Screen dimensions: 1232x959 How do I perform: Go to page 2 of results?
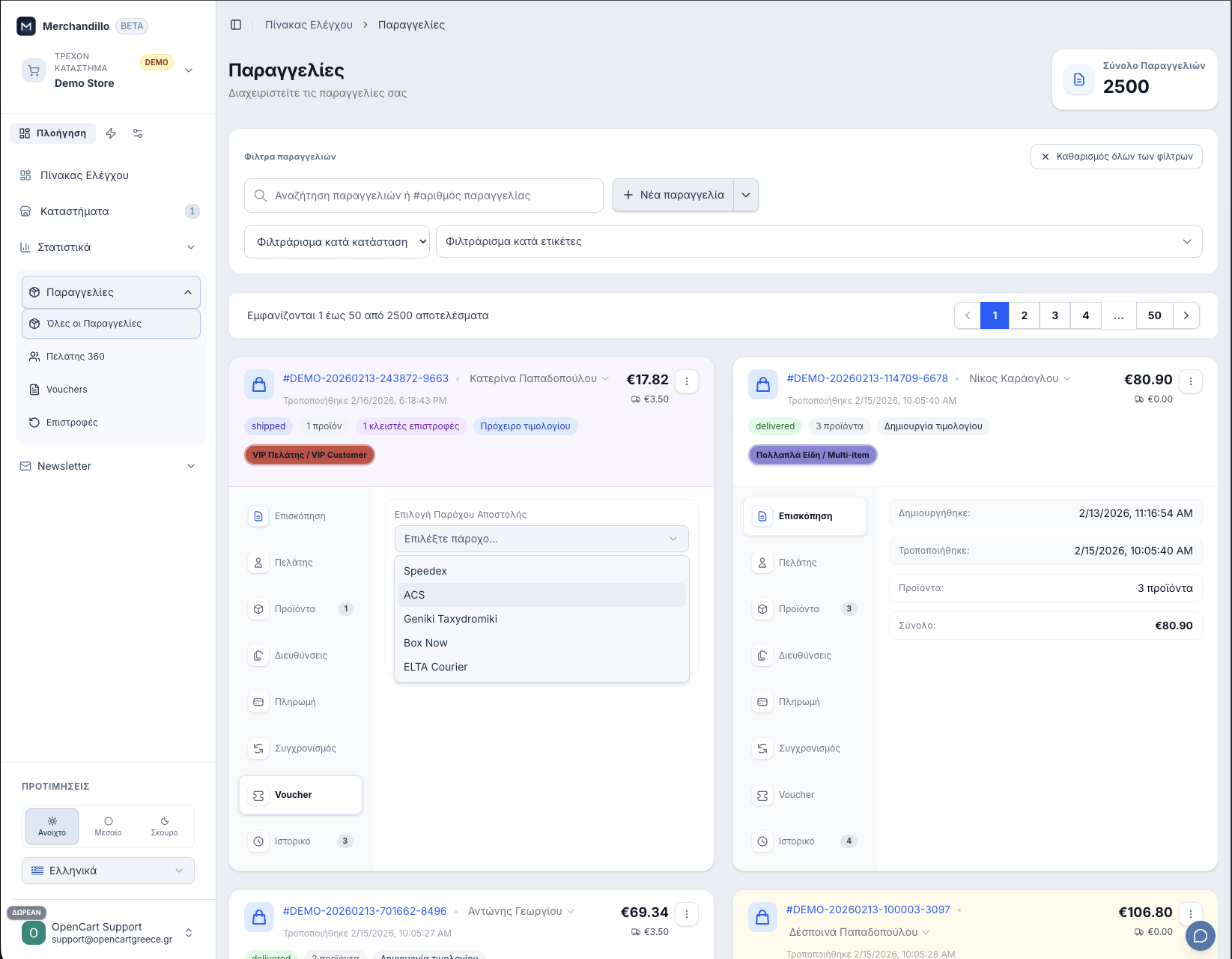click(1025, 315)
